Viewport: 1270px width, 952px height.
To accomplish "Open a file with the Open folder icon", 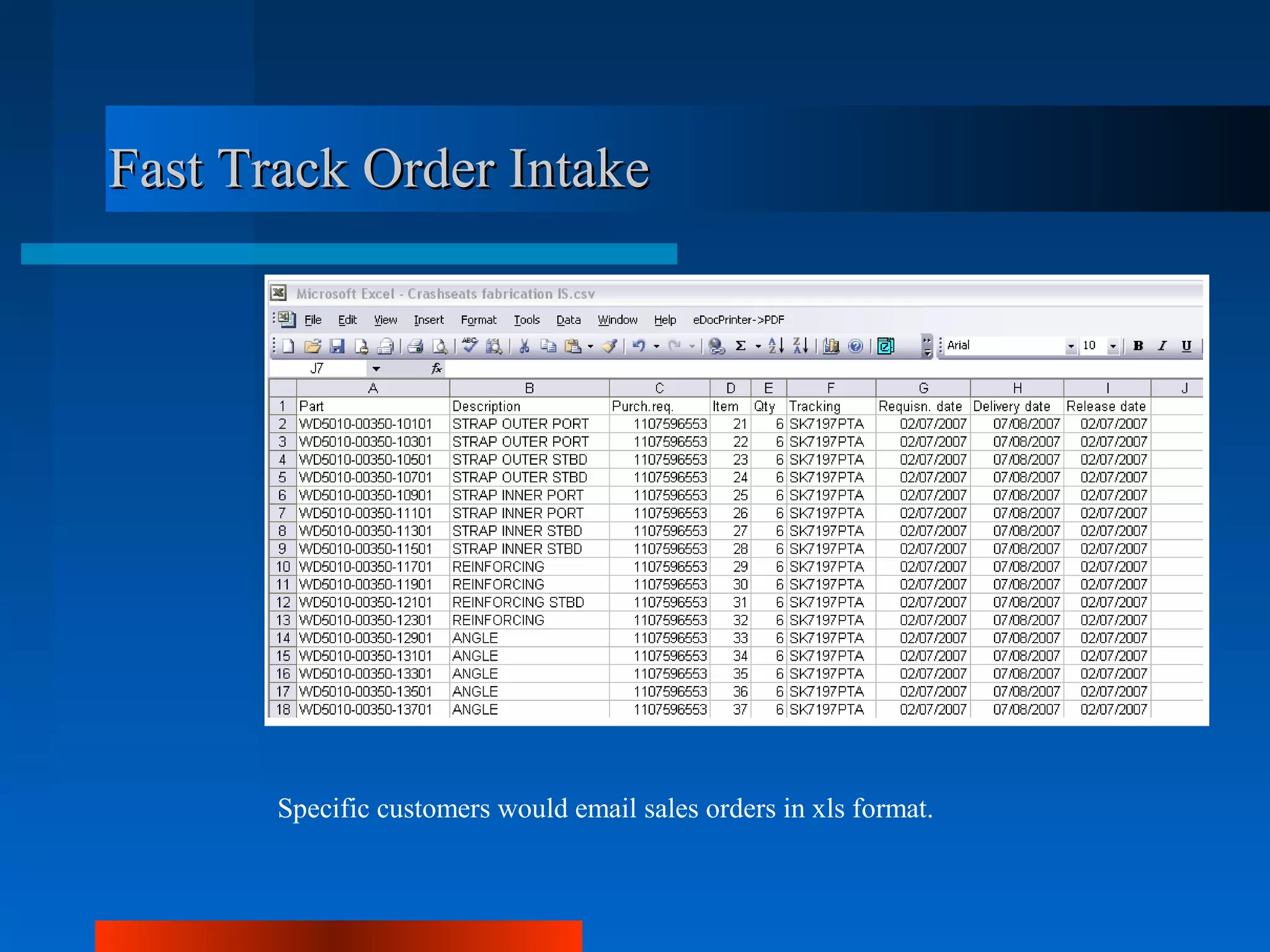I will point(313,346).
